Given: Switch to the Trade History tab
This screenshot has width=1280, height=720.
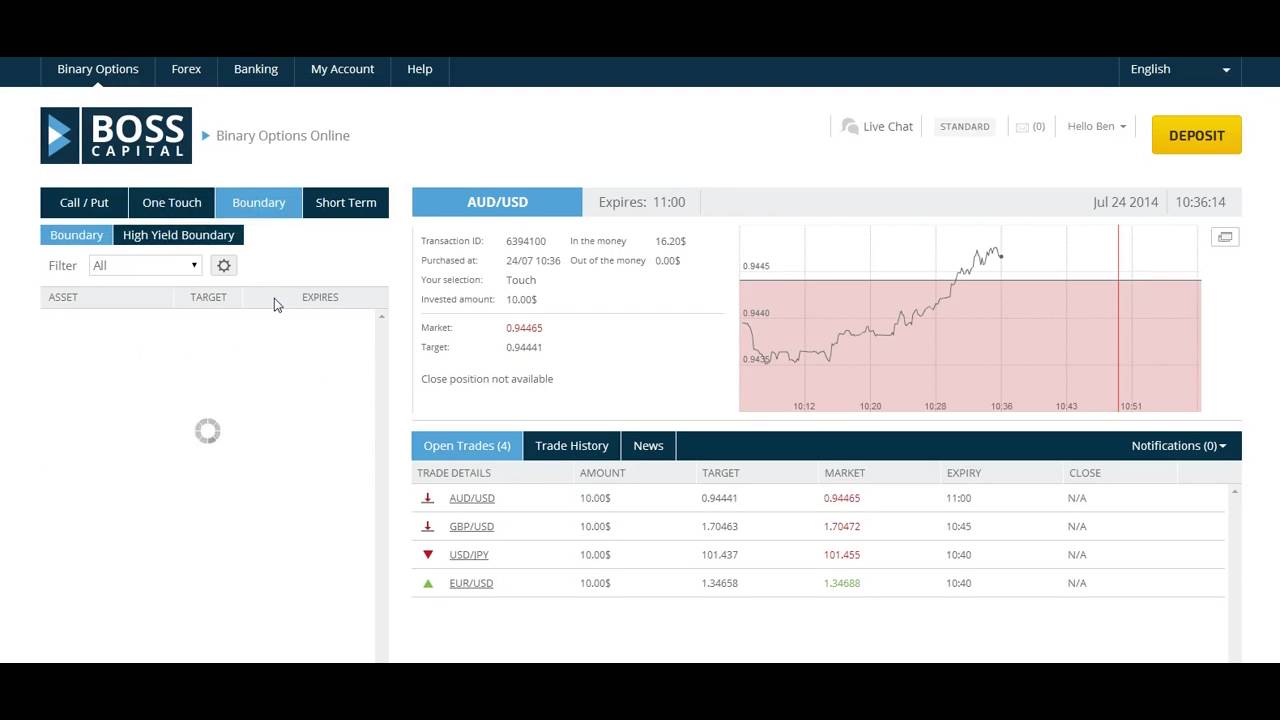Looking at the screenshot, I should (572, 446).
